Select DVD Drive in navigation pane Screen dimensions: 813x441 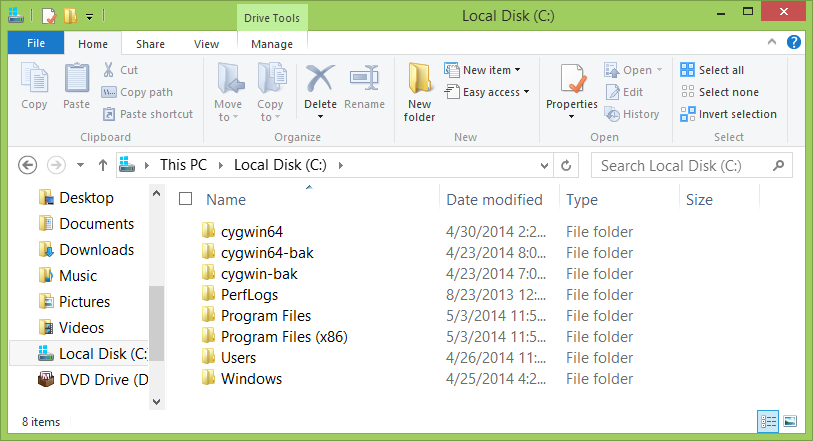[x=93, y=380]
